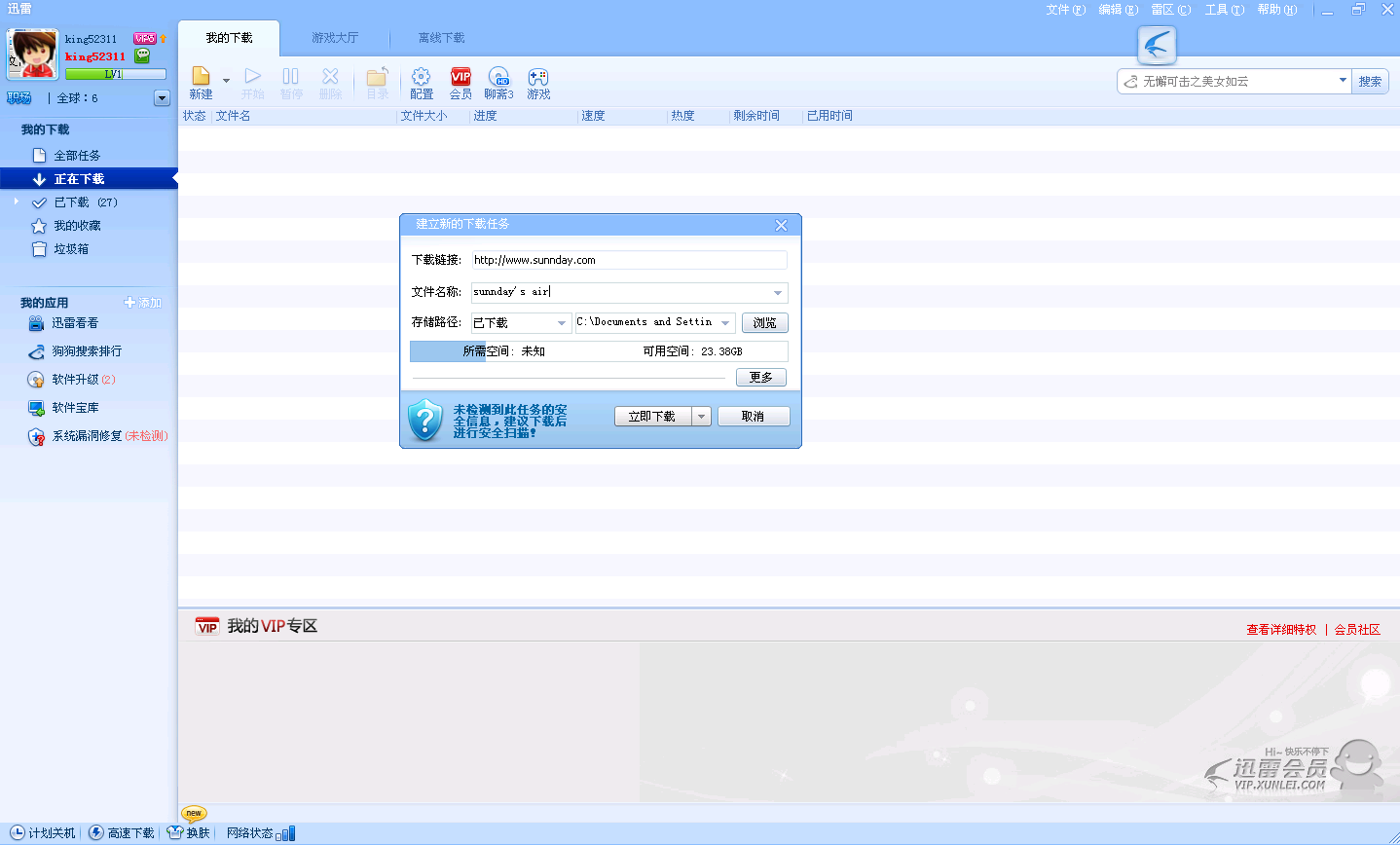Click the Download Now (立即下载) button
Viewport: 1400px width, 845px height.
pos(652,417)
